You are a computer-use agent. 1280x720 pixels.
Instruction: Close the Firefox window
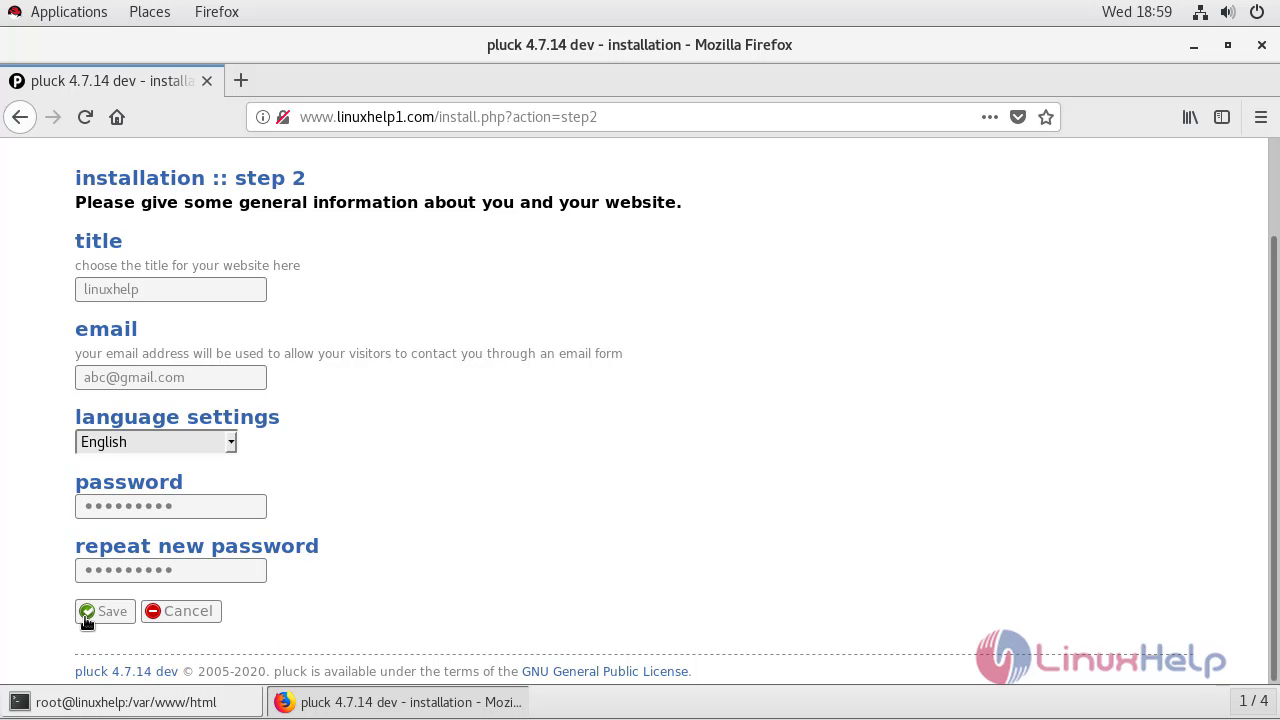[x=1261, y=45]
